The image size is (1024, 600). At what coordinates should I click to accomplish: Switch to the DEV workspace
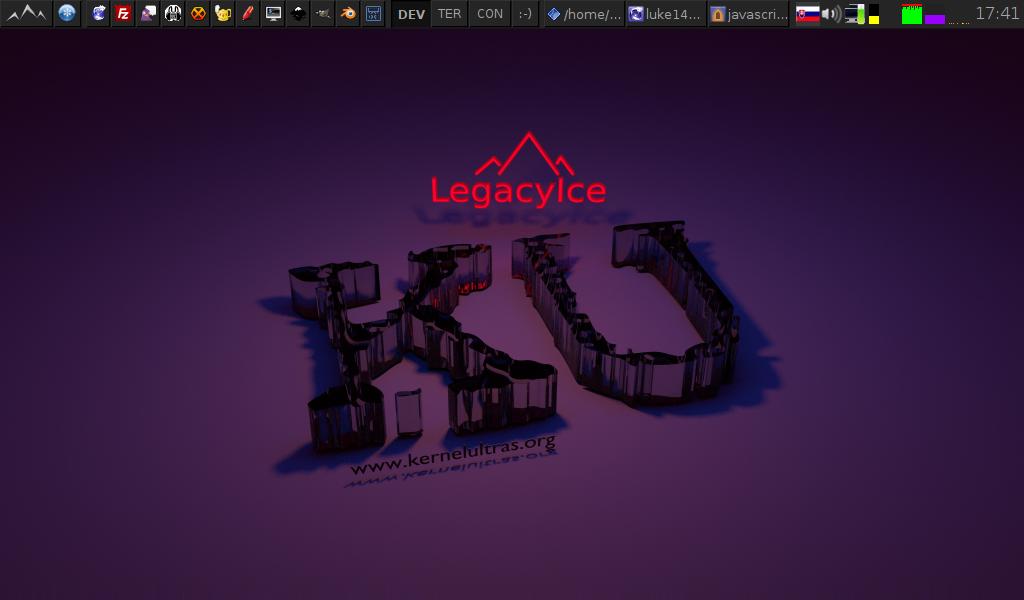[x=411, y=14]
